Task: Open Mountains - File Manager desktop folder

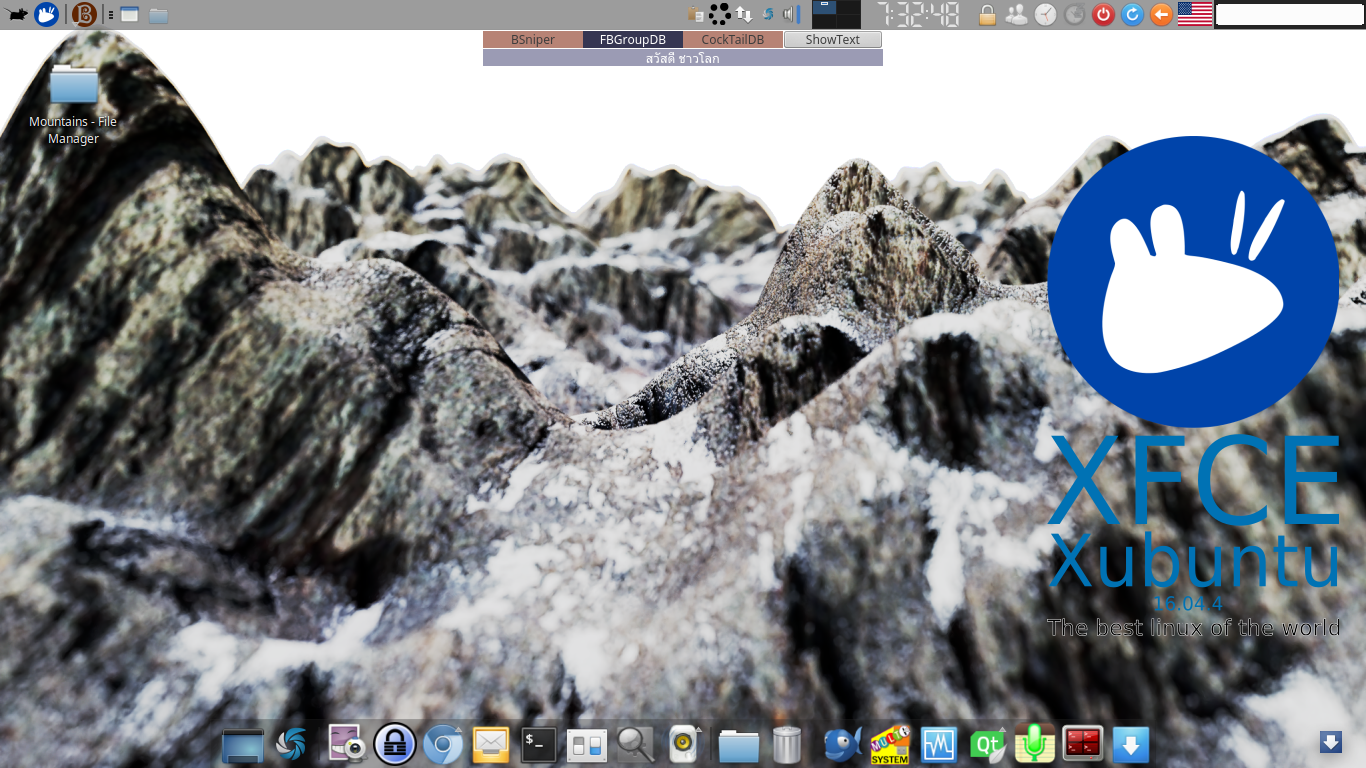Action: pyautogui.click(x=73, y=104)
